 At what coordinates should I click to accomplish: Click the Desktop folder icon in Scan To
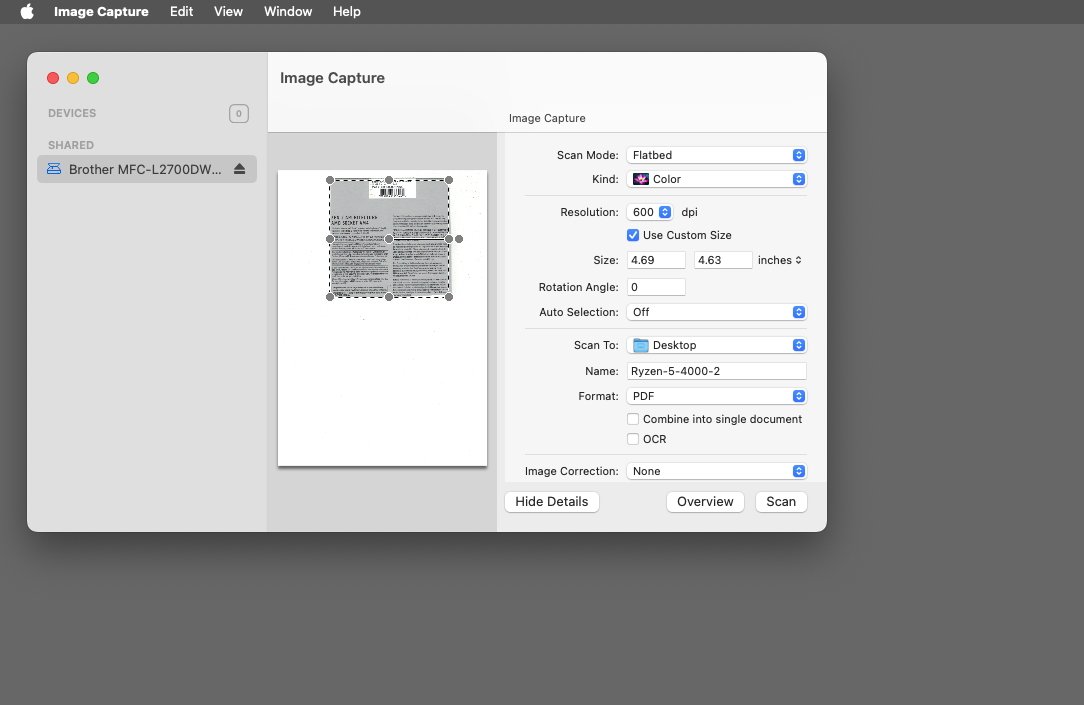tap(641, 345)
